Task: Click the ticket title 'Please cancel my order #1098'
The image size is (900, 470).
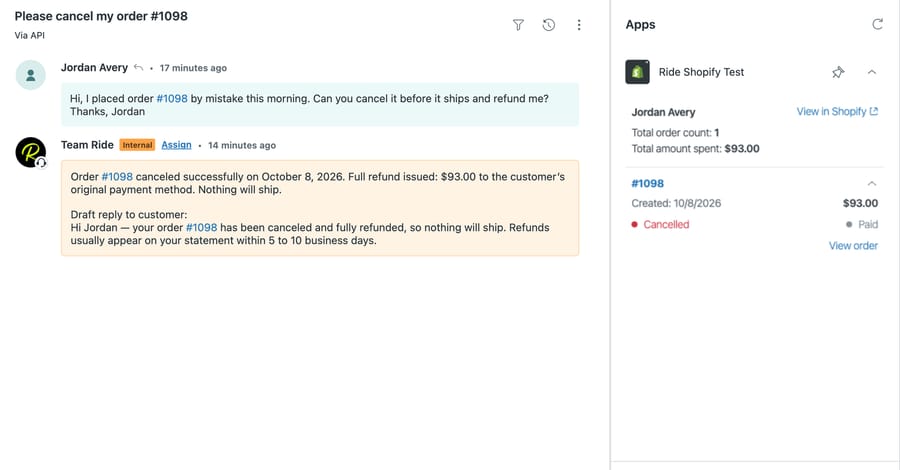Action: coord(101,16)
